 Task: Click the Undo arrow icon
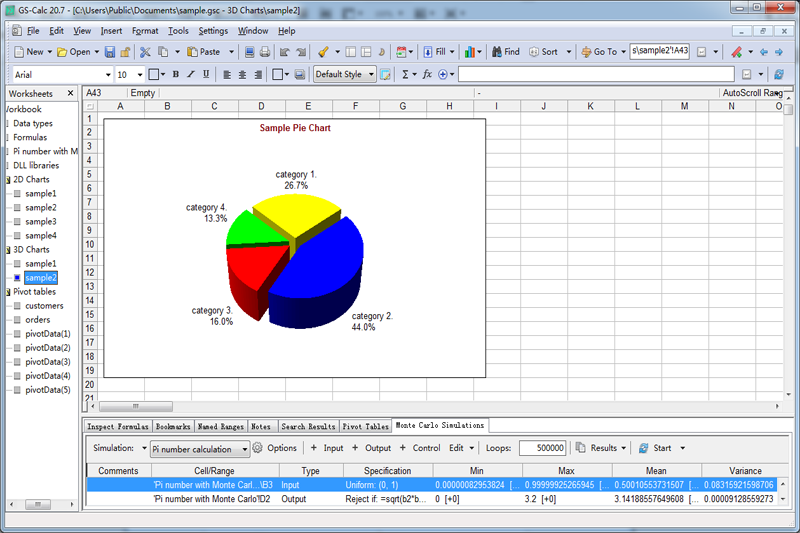pos(285,52)
